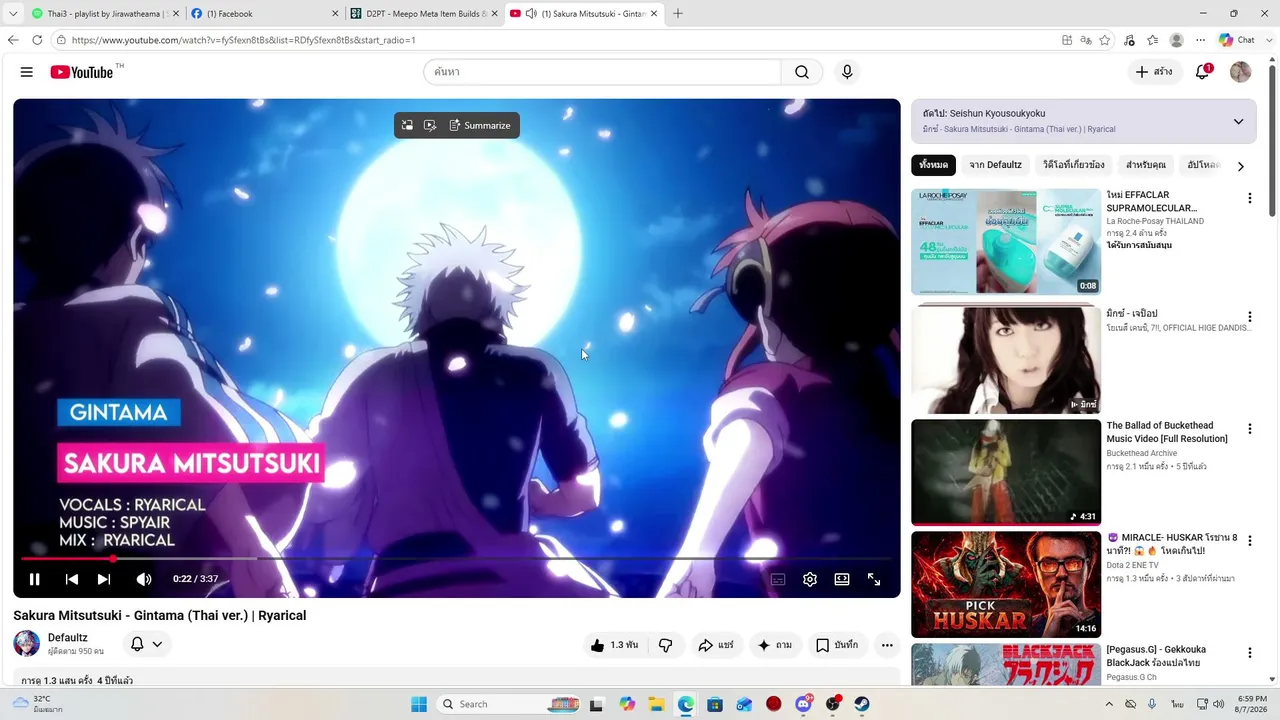This screenshot has width=1280, height=720.
Task: Open options for the HUSKAR video
Action: tap(1249, 541)
